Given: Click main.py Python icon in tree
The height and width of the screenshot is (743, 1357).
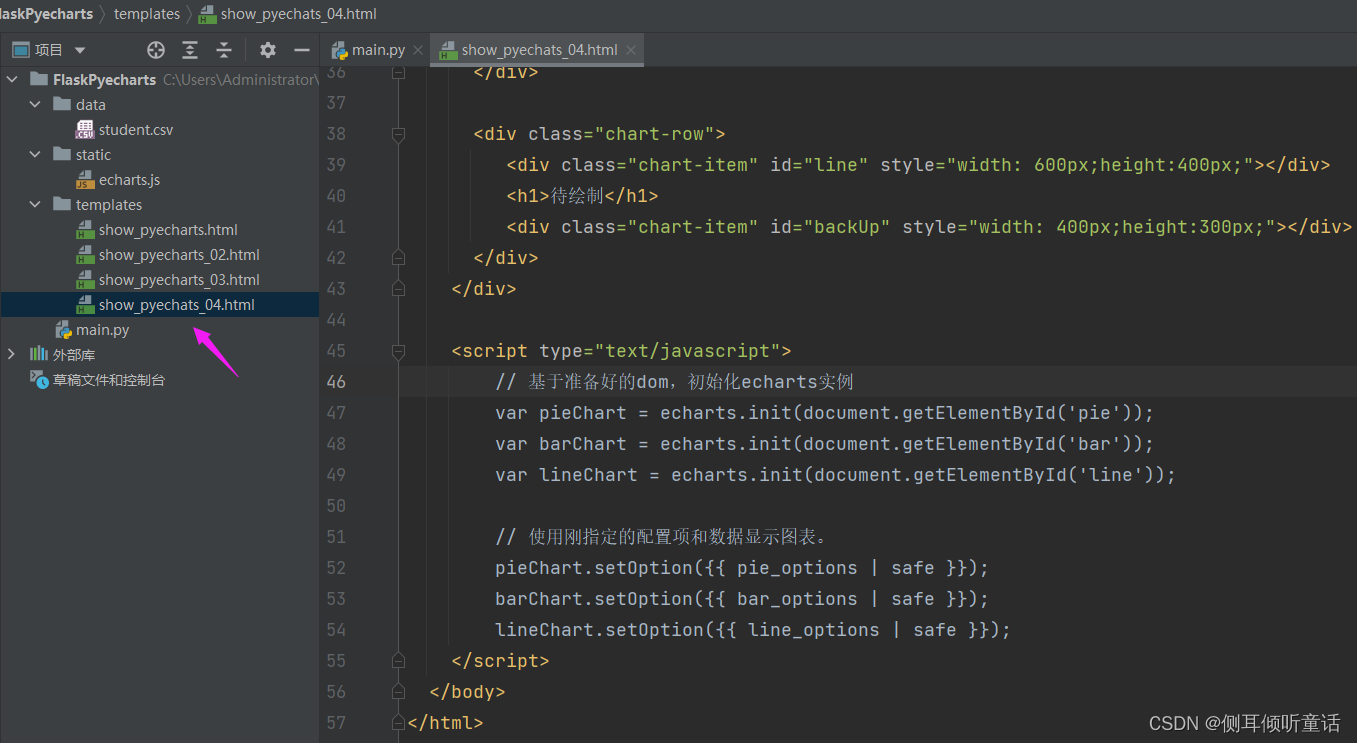Looking at the screenshot, I should 62,329.
